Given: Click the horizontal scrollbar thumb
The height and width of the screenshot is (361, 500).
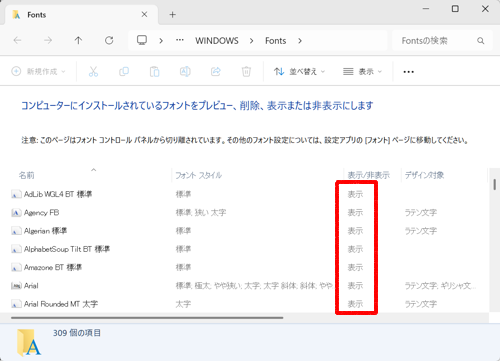Looking at the screenshot, I should click(147, 318).
